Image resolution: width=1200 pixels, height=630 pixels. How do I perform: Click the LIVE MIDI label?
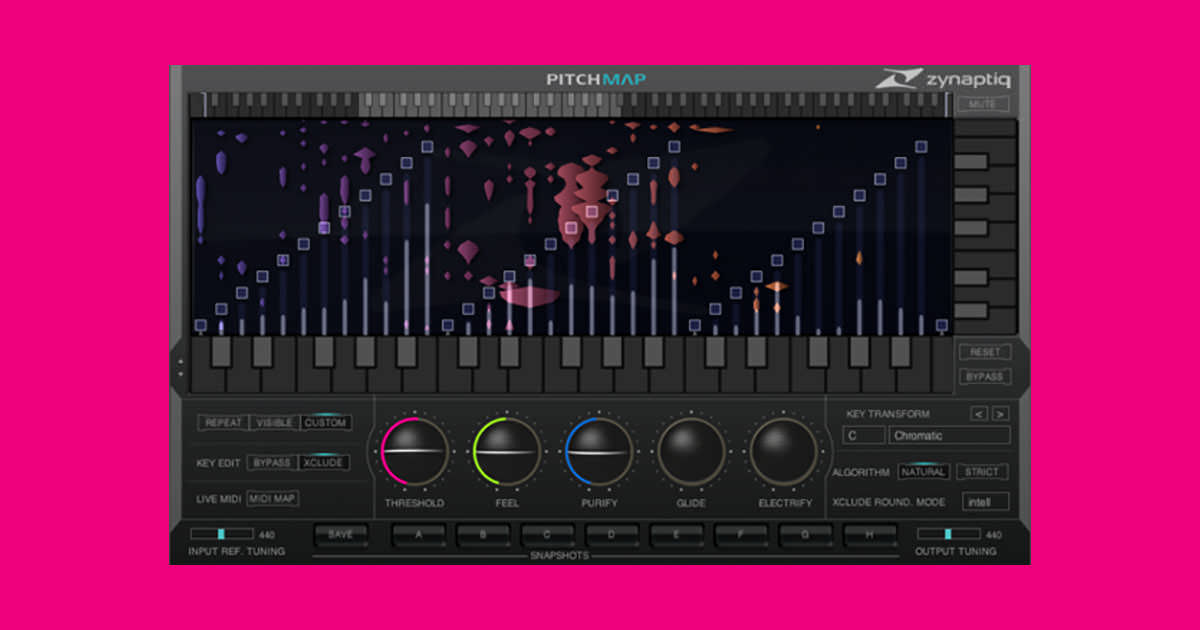click(219, 498)
